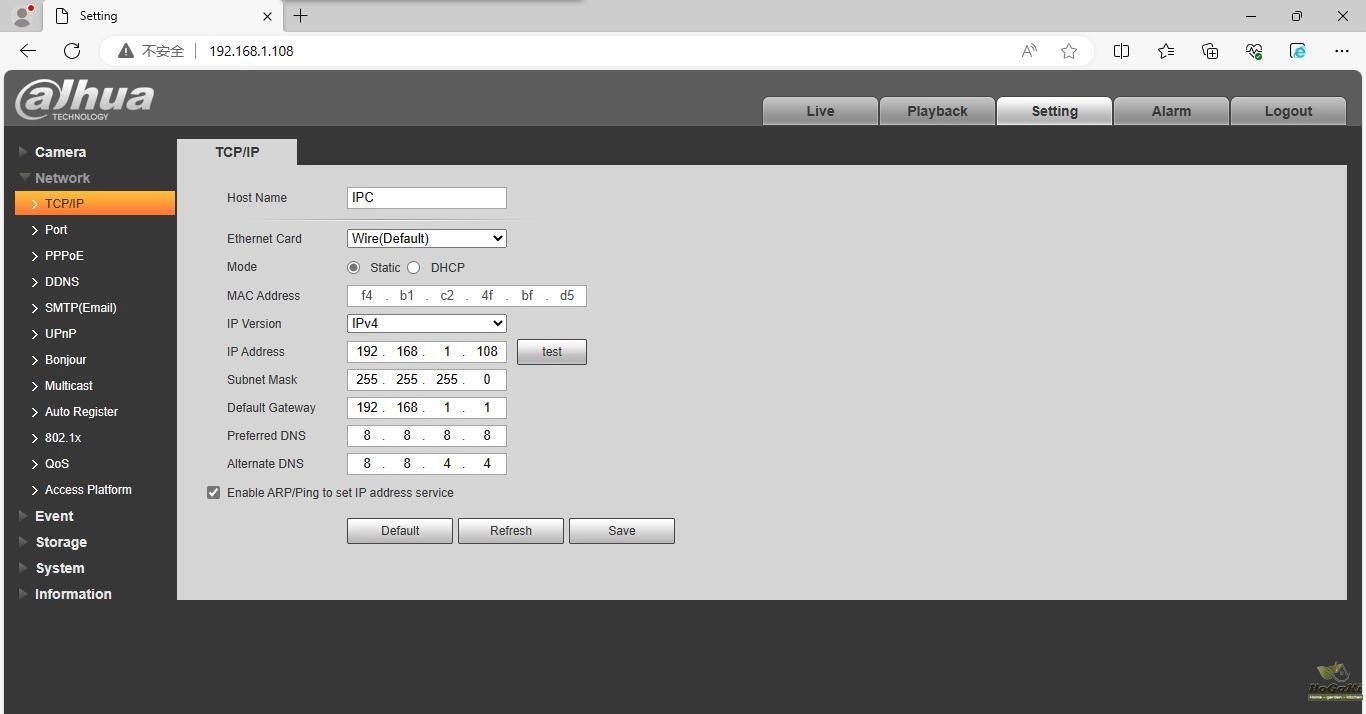Image resolution: width=1366 pixels, height=714 pixels.
Task: Click the browser refresh icon
Action: pos(72,51)
